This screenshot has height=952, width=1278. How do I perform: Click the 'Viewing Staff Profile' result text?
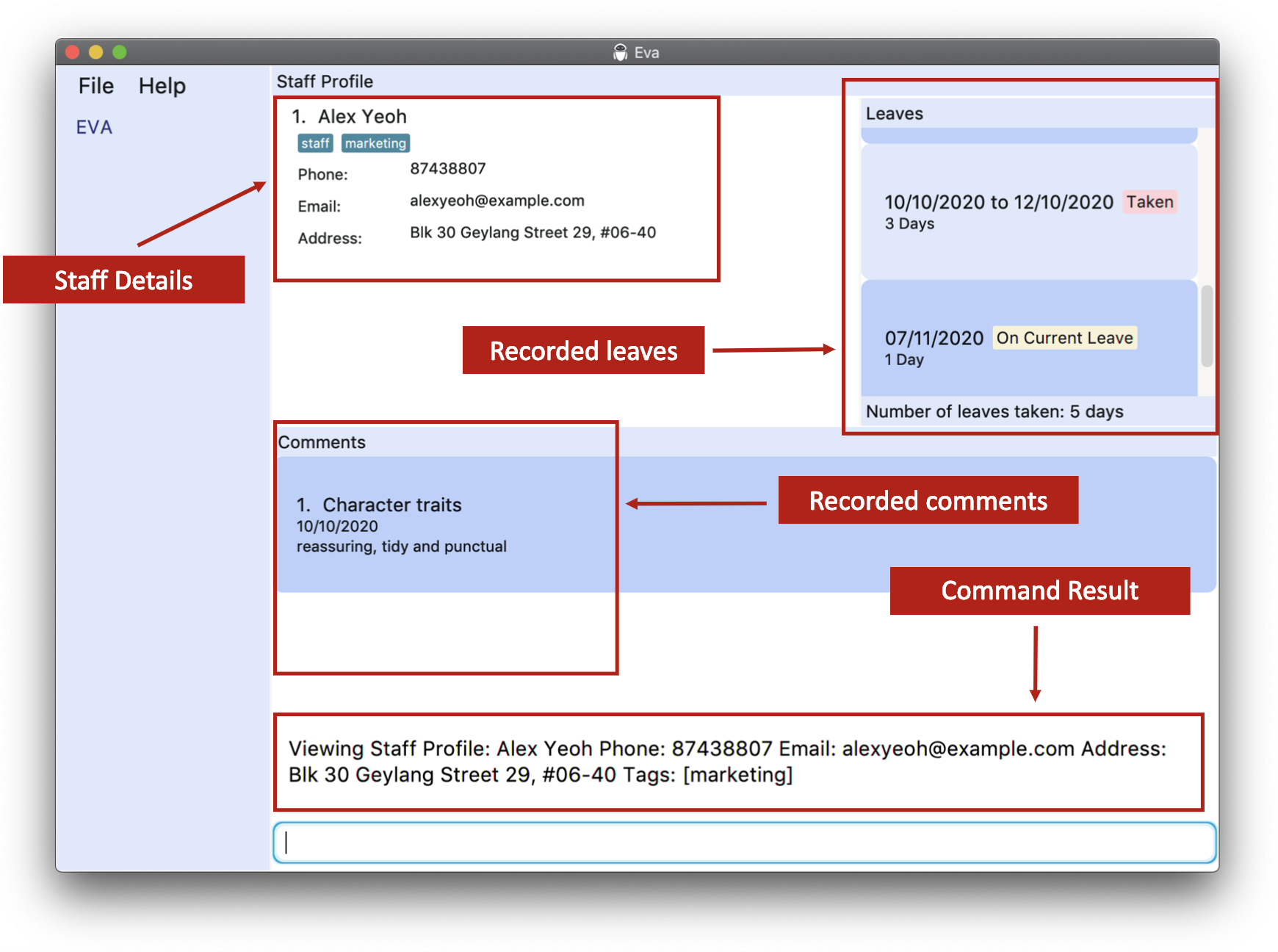click(x=727, y=761)
